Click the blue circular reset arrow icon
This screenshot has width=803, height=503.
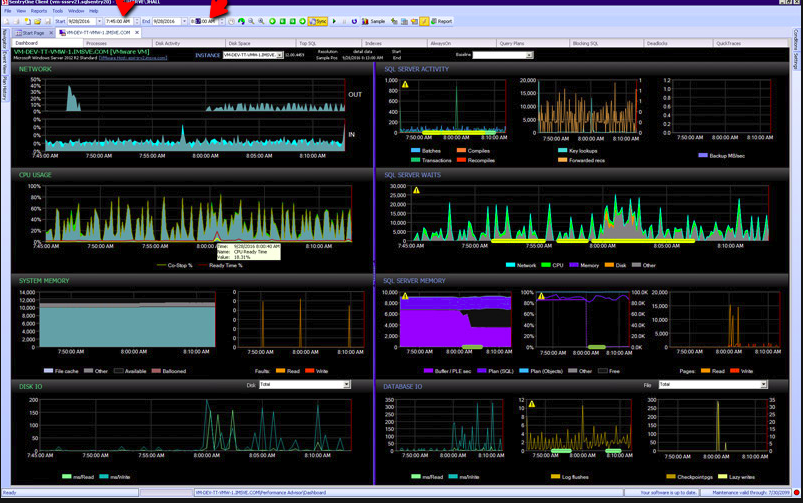click(354, 22)
